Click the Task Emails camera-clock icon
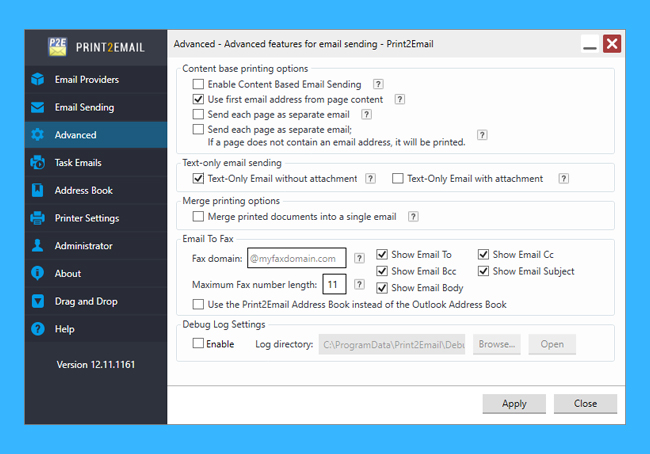Image resolution: width=650 pixels, height=454 pixels. tap(37, 163)
